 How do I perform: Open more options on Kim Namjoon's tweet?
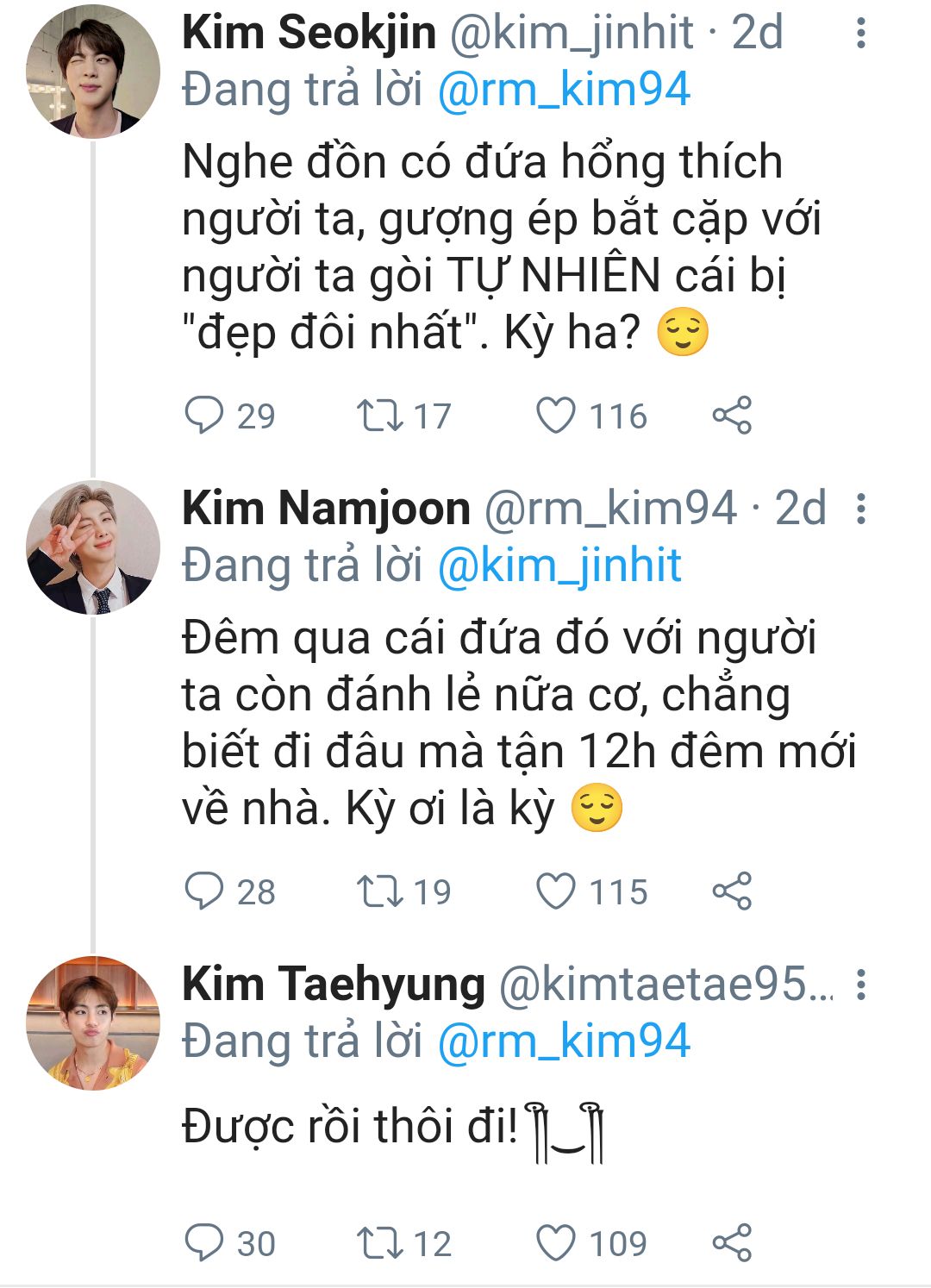tap(860, 509)
